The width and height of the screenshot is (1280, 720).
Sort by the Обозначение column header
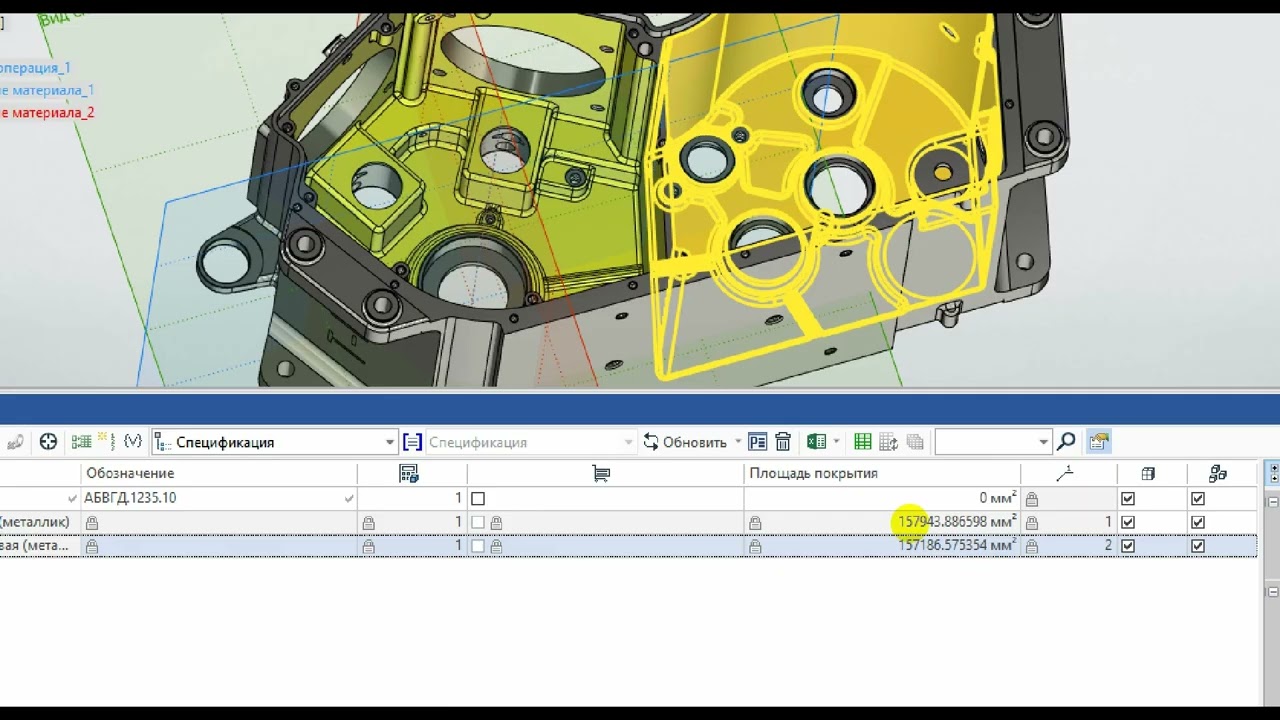pyautogui.click(x=218, y=473)
